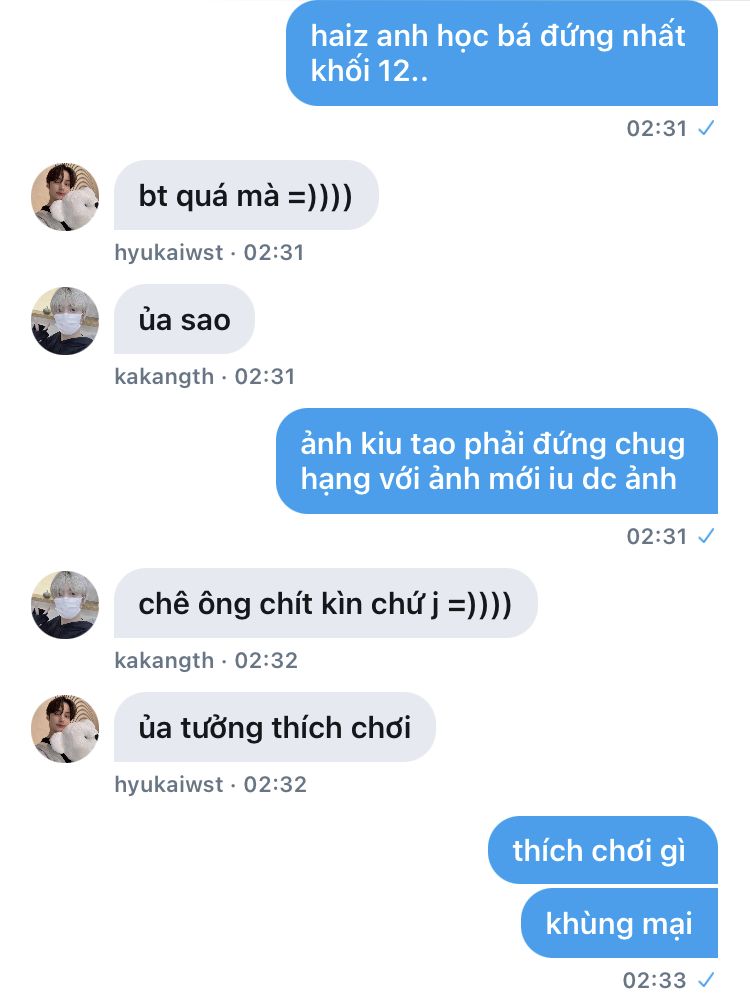The width and height of the screenshot is (750, 1004).
Task: Open kakangth avatar beside "ủa sao"
Action: (x=65, y=320)
